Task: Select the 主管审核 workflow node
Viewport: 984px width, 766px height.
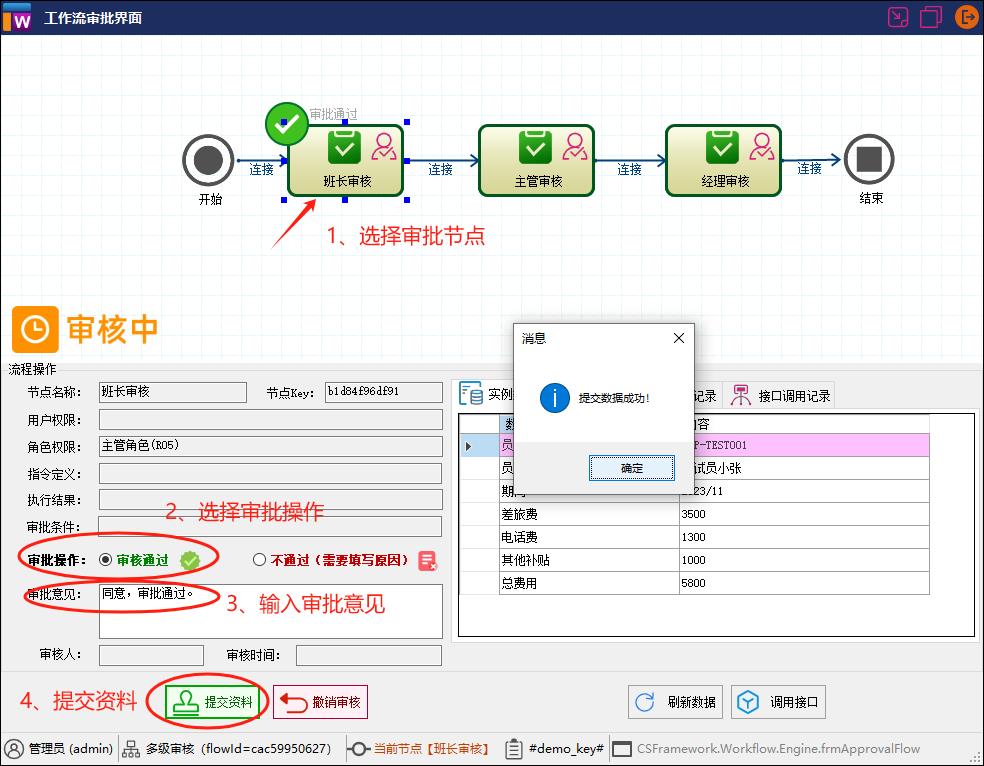Action: pos(536,160)
